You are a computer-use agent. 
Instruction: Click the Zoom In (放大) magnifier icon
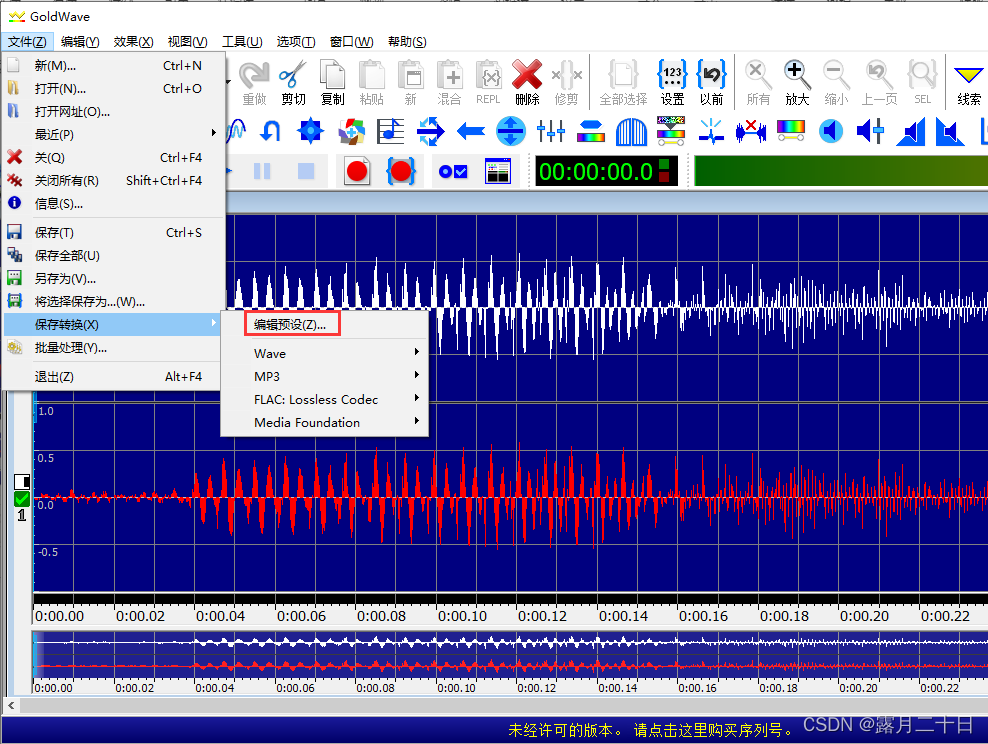pos(797,83)
